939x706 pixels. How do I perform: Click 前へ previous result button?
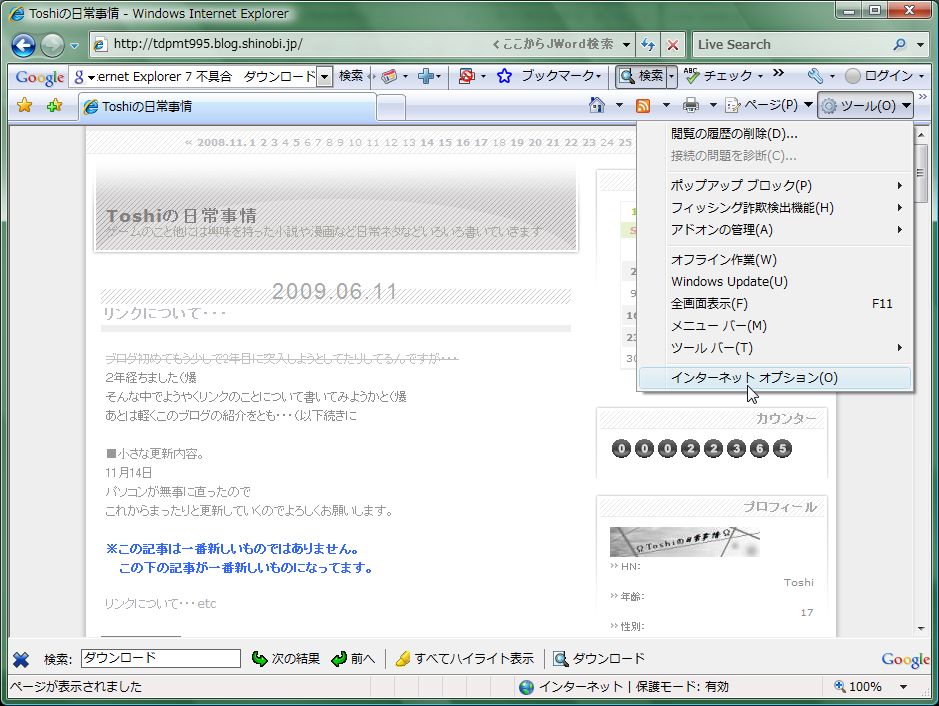(353, 659)
